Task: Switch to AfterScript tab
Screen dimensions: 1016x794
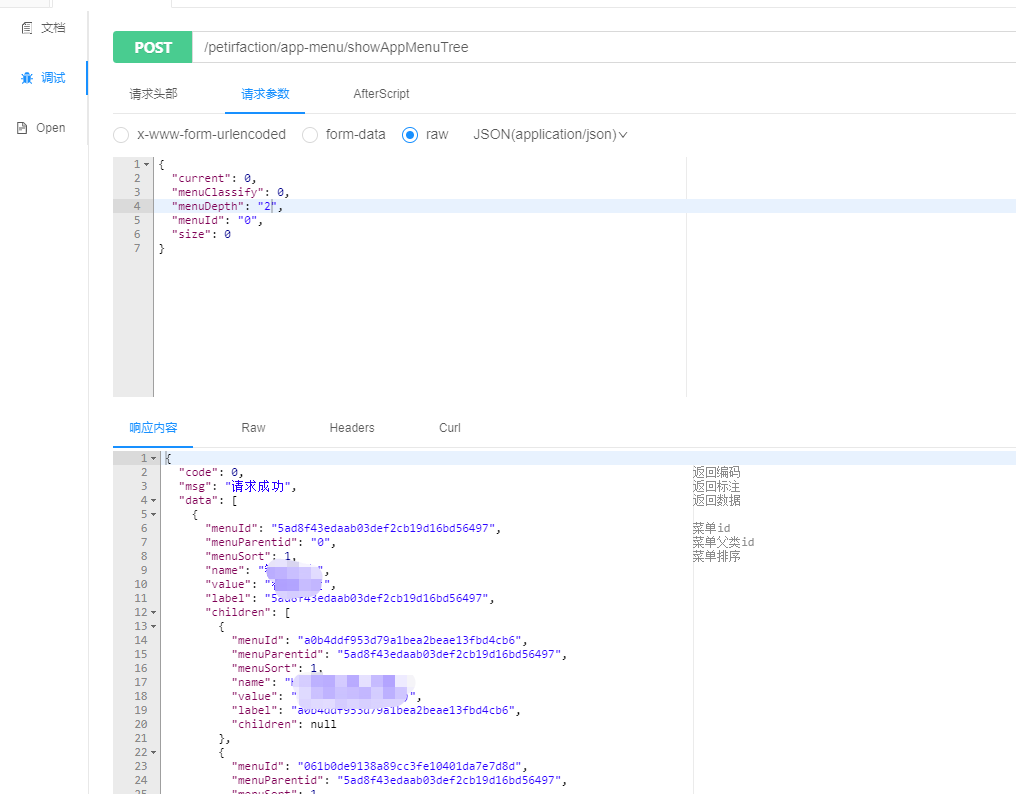Action: tap(381, 94)
